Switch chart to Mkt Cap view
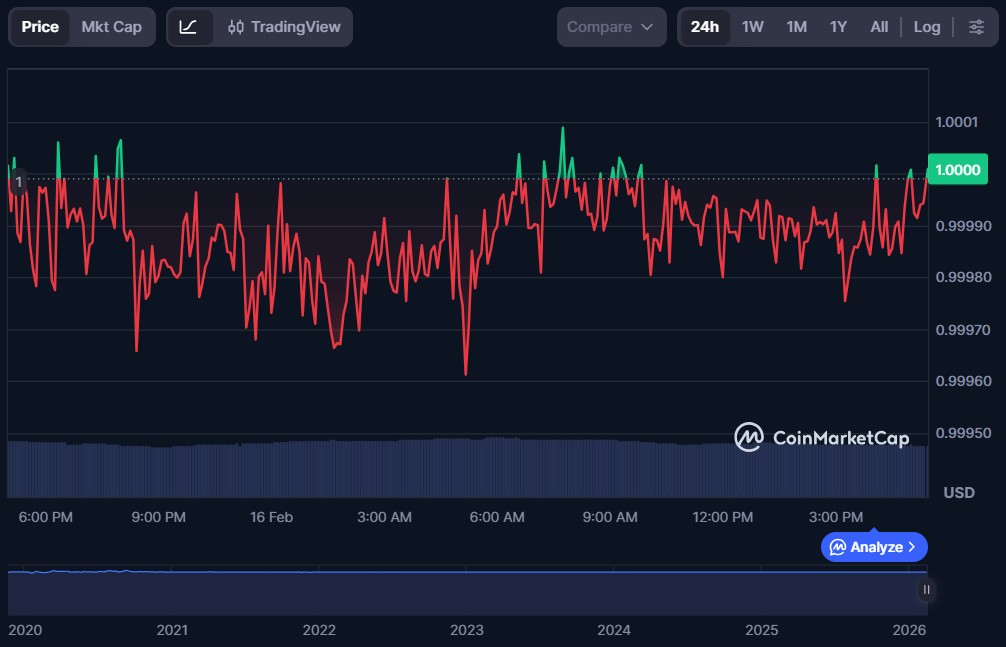The height and width of the screenshot is (647, 1006). click(111, 27)
